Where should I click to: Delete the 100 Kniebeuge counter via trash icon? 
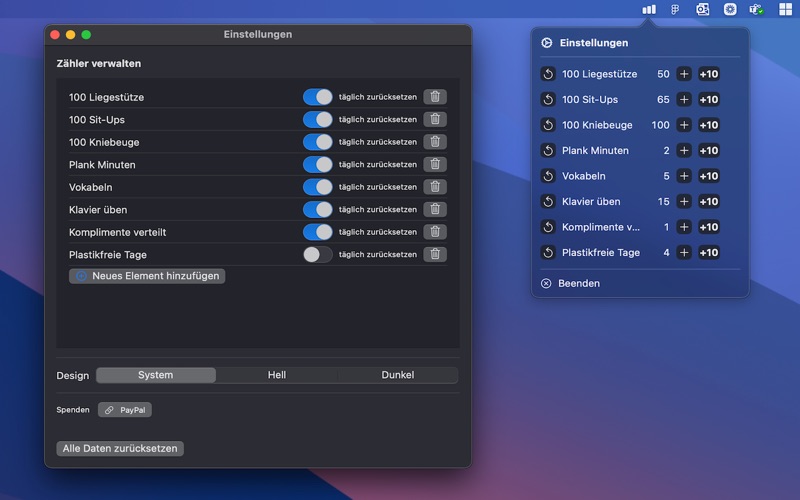435,142
